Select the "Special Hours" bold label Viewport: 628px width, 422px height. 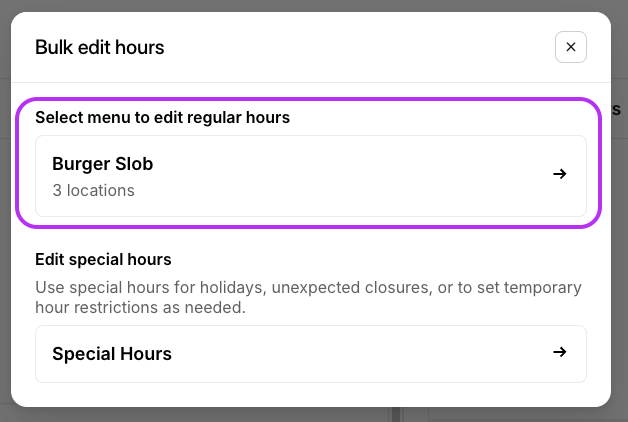point(112,353)
